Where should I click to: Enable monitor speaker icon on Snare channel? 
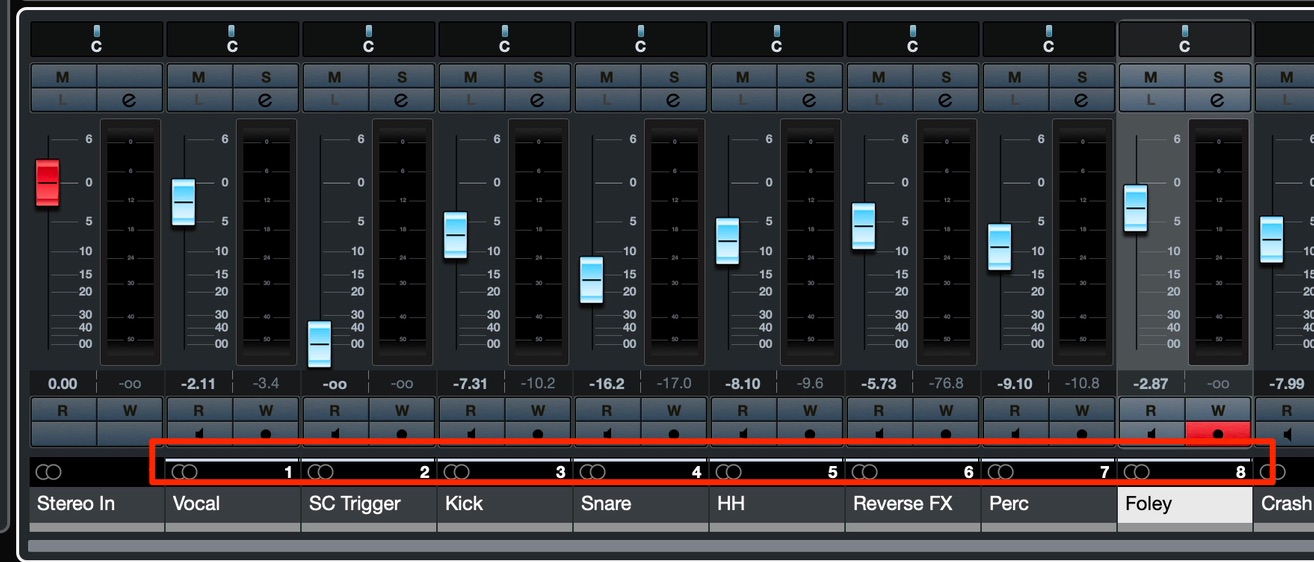pyautogui.click(x=606, y=434)
